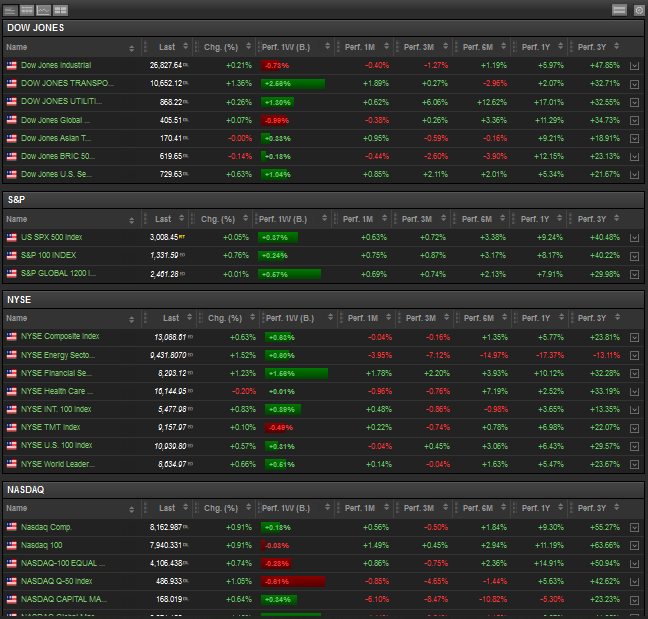Screen dimensions: 648x619
Task: Click the layout bars icon beside settings gear
Action: point(620,9)
